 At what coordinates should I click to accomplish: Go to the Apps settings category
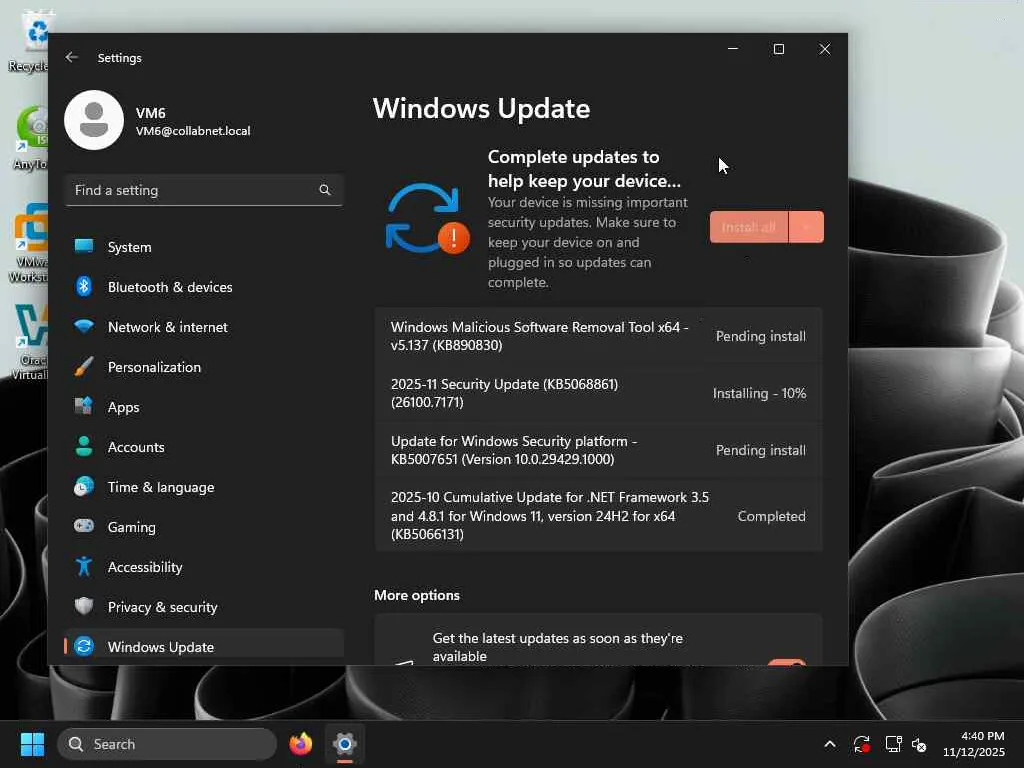click(x=204, y=407)
